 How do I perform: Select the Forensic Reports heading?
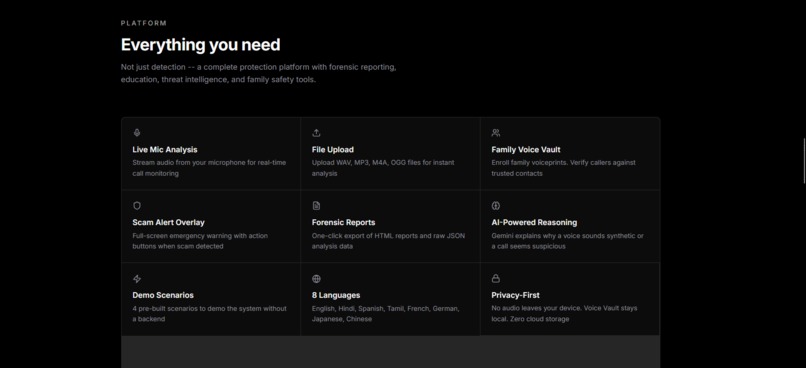(343, 223)
